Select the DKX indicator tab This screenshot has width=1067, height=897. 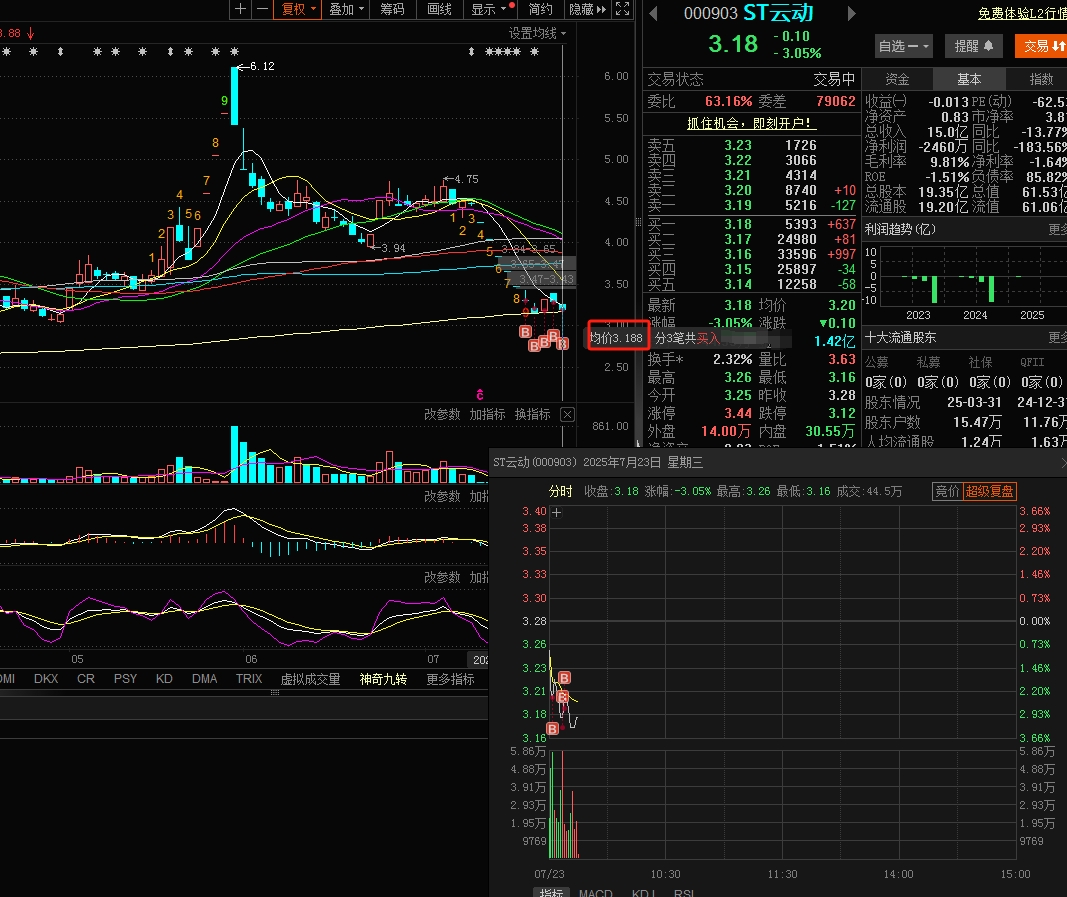[46, 679]
